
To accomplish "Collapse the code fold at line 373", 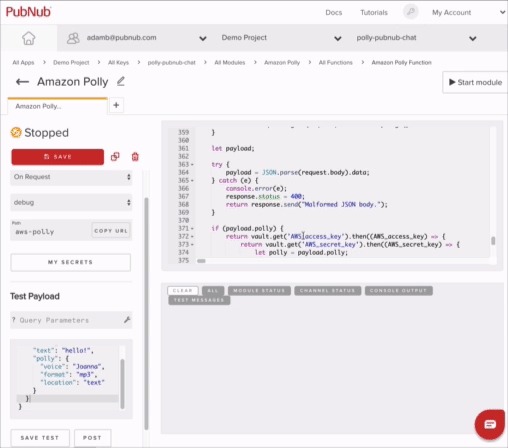I will click(192, 244).
